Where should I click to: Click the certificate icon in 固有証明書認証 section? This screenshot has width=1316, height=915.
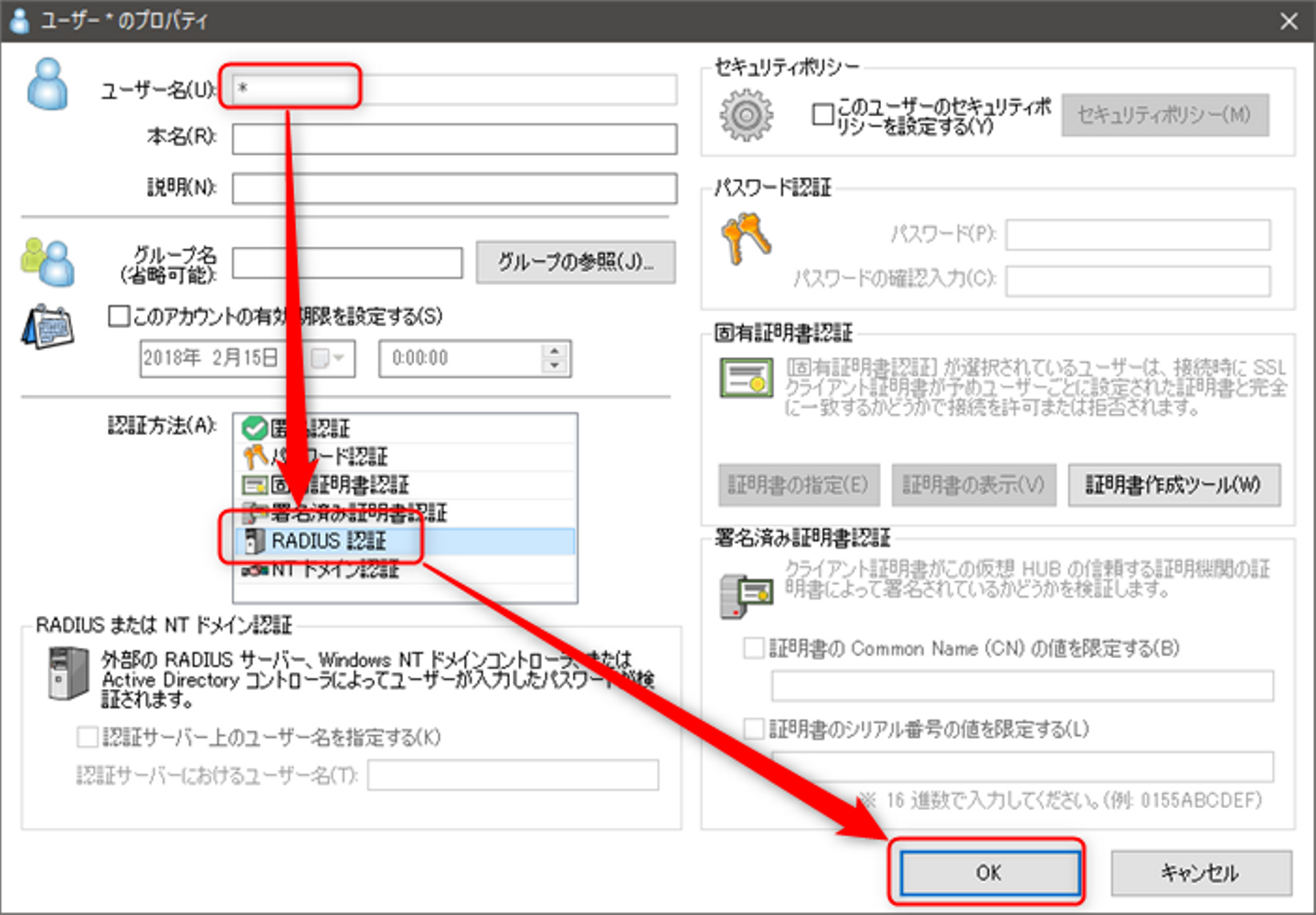pos(746,378)
